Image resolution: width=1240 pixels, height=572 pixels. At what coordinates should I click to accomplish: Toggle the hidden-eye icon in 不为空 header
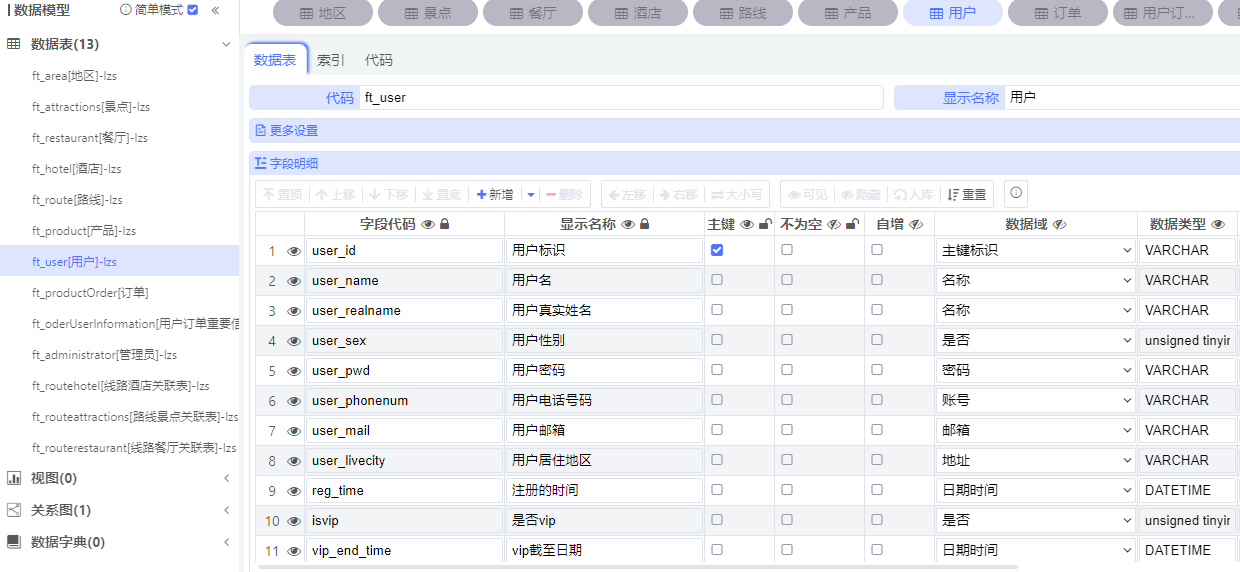click(834, 225)
